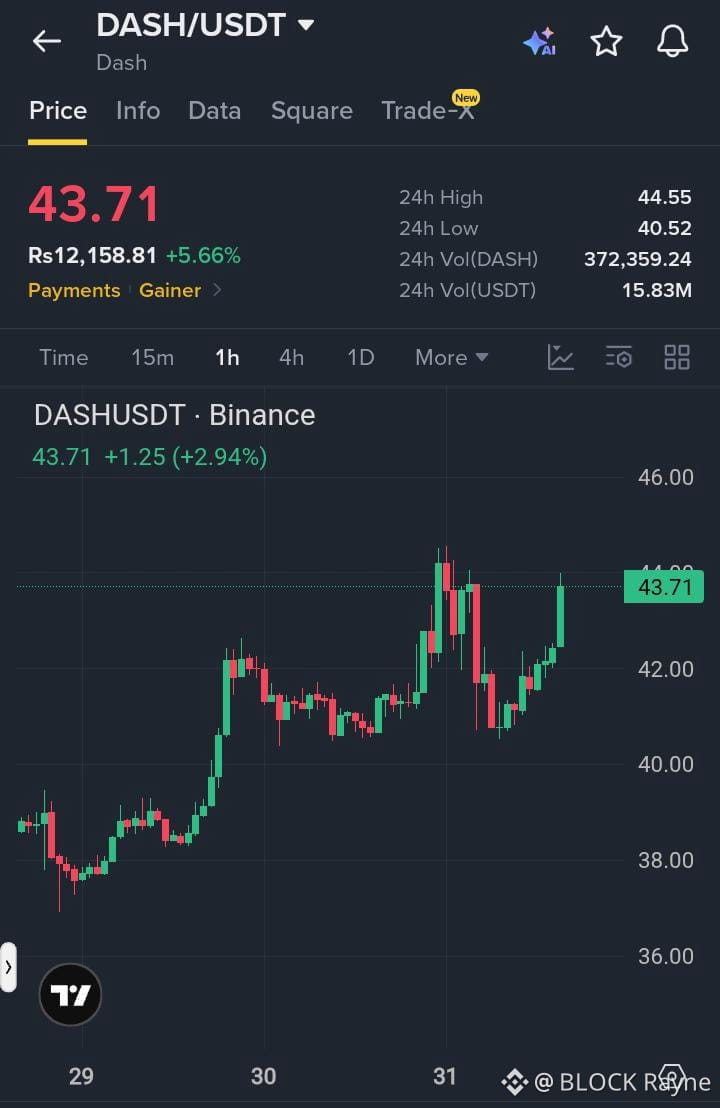
Task: Set a price alert bell
Action: coord(672,41)
